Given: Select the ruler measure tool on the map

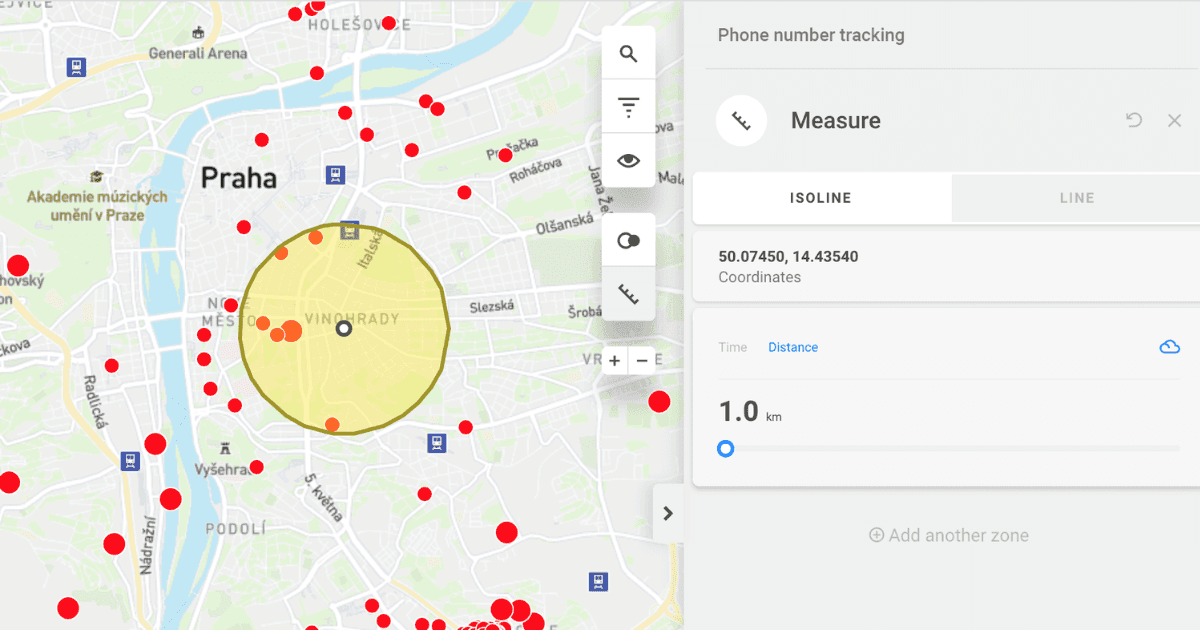Looking at the screenshot, I should click(628, 292).
